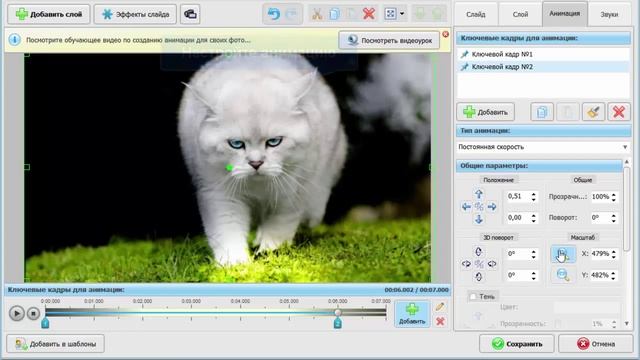This screenshot has width=640, height=360.
Task: Click the Добавить слой button
Action: coord(49,14)
